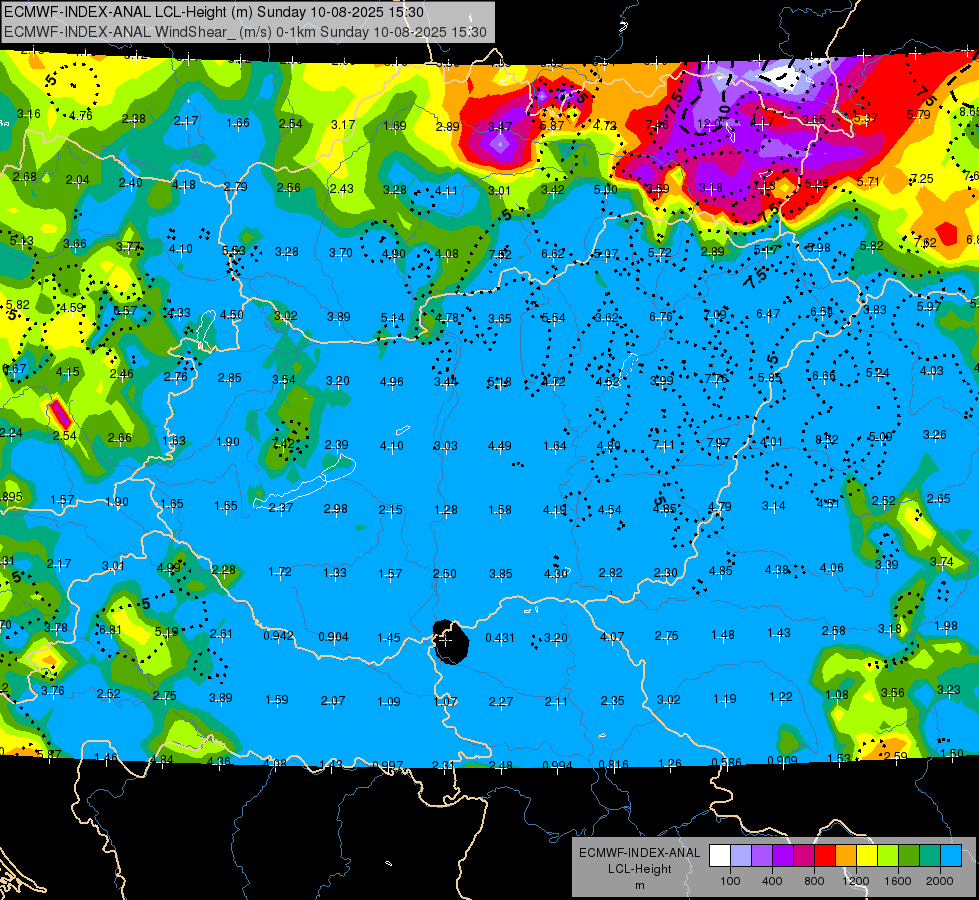Click the 1200 legend scale label
This screenshot has height=900, width=979.
tap(855, 881)
